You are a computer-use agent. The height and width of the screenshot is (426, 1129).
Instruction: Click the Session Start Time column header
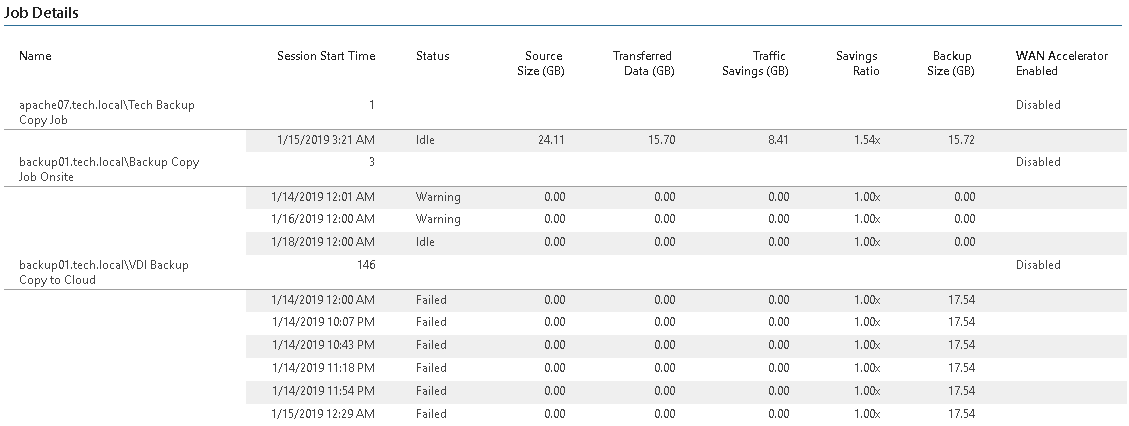pos(325,56)
